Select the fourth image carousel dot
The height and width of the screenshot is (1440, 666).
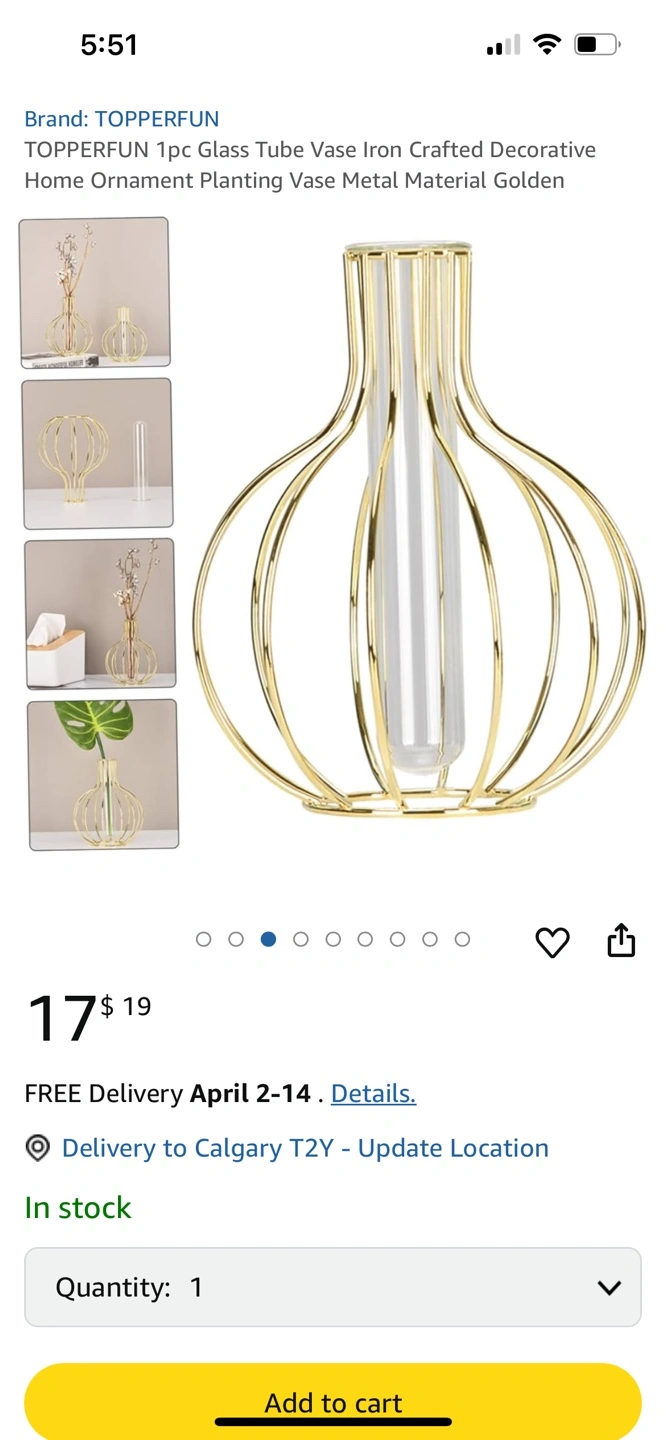point(301,939)
